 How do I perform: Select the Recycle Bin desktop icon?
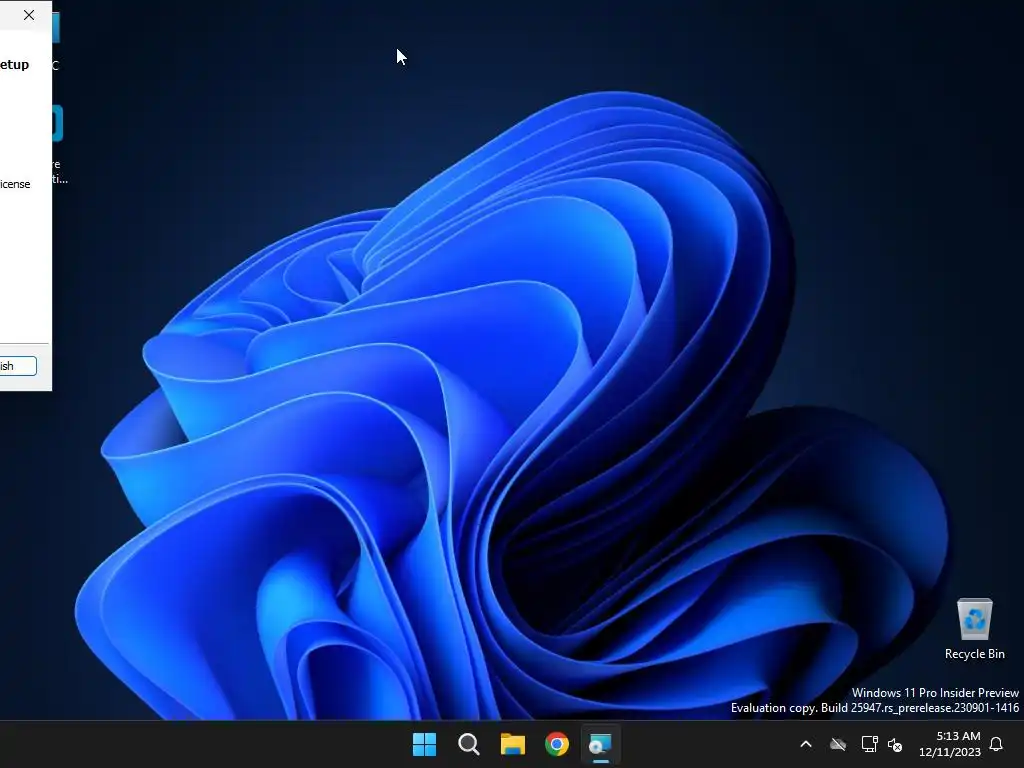[974, 628]
